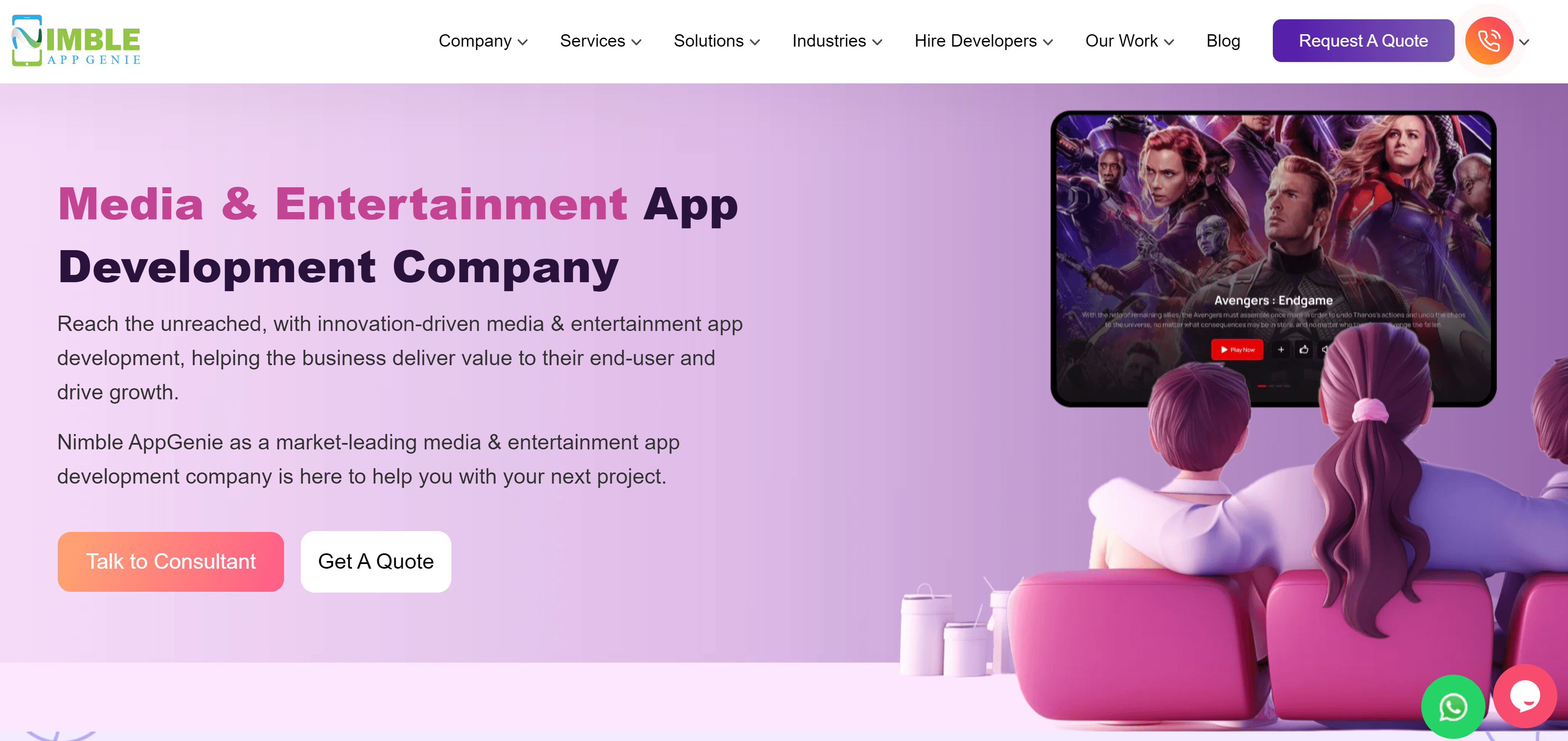Viewport: 1568px width, 741px height.
Task: Click the thumbs-up like icon in video
Action: tap(1304, 350)
